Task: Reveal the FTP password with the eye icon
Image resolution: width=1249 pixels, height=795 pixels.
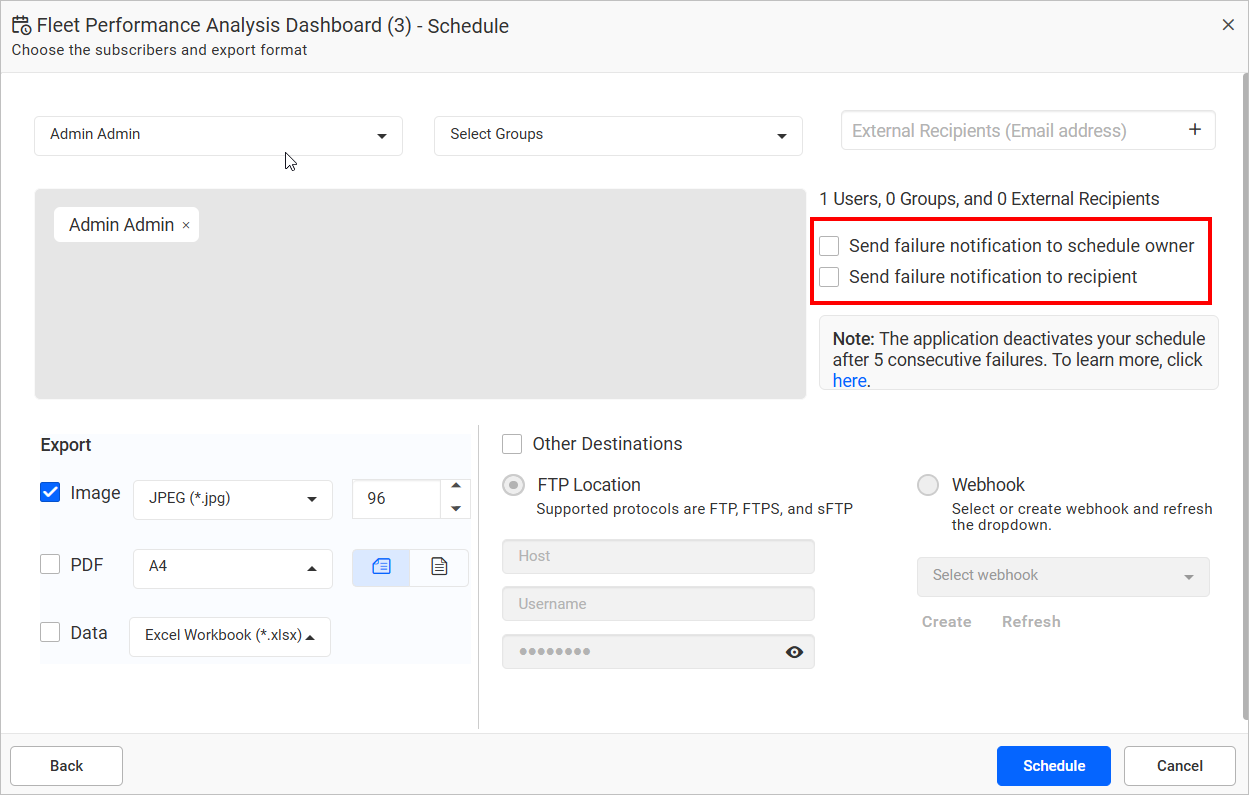Action: tap(794, 651)
